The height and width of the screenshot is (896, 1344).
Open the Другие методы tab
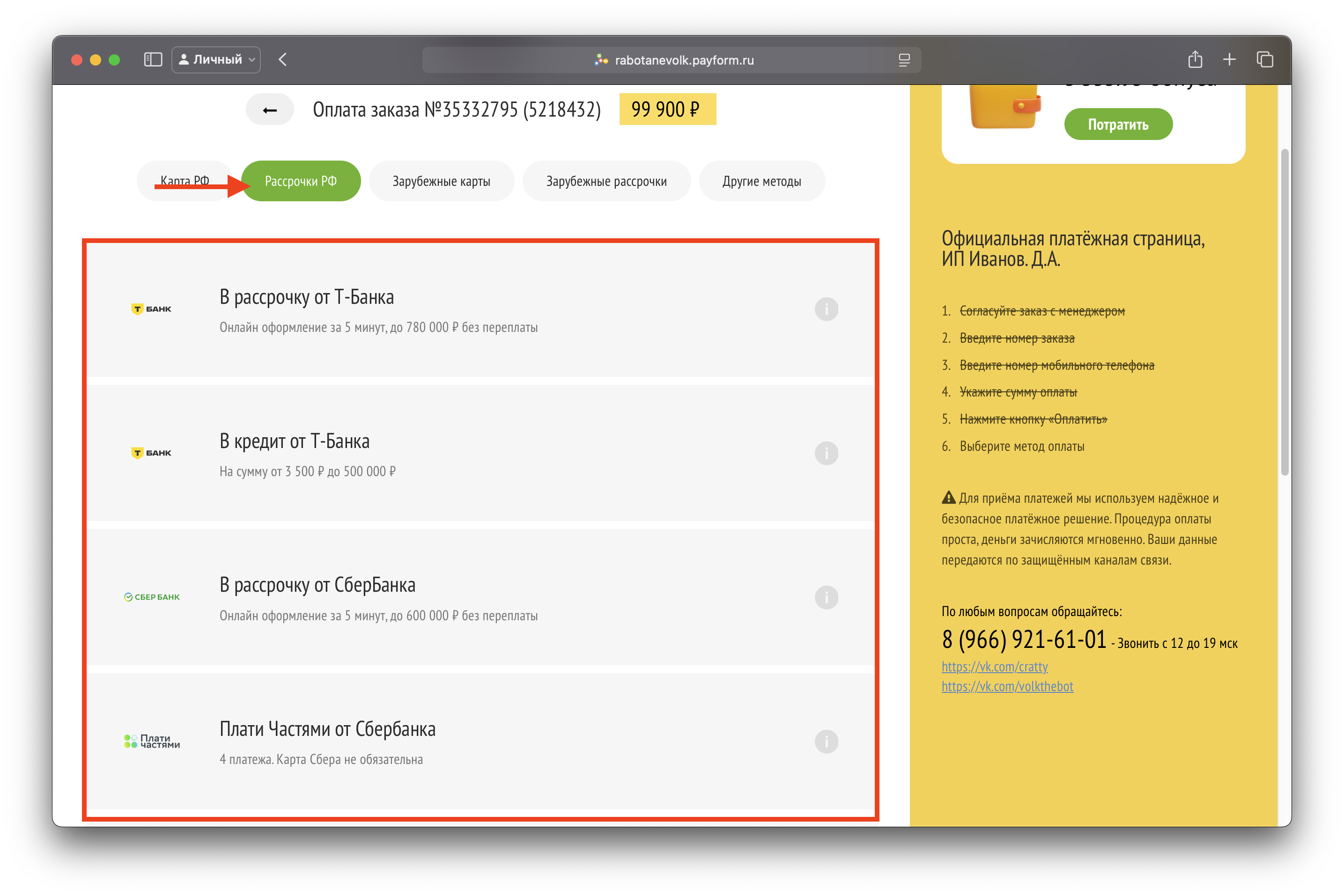click(x=761, y=181)
